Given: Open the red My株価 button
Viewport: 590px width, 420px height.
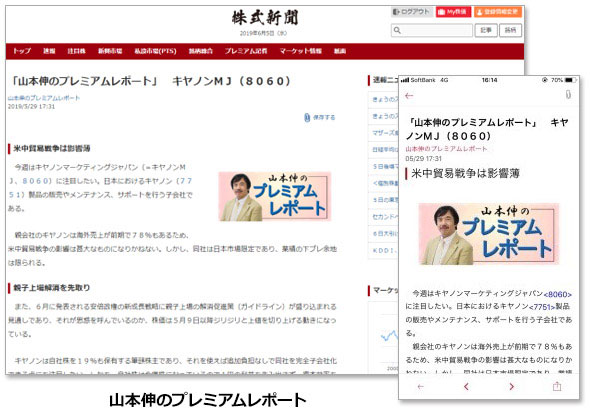Looking at the screenshot, I should [x=453, y=12].
